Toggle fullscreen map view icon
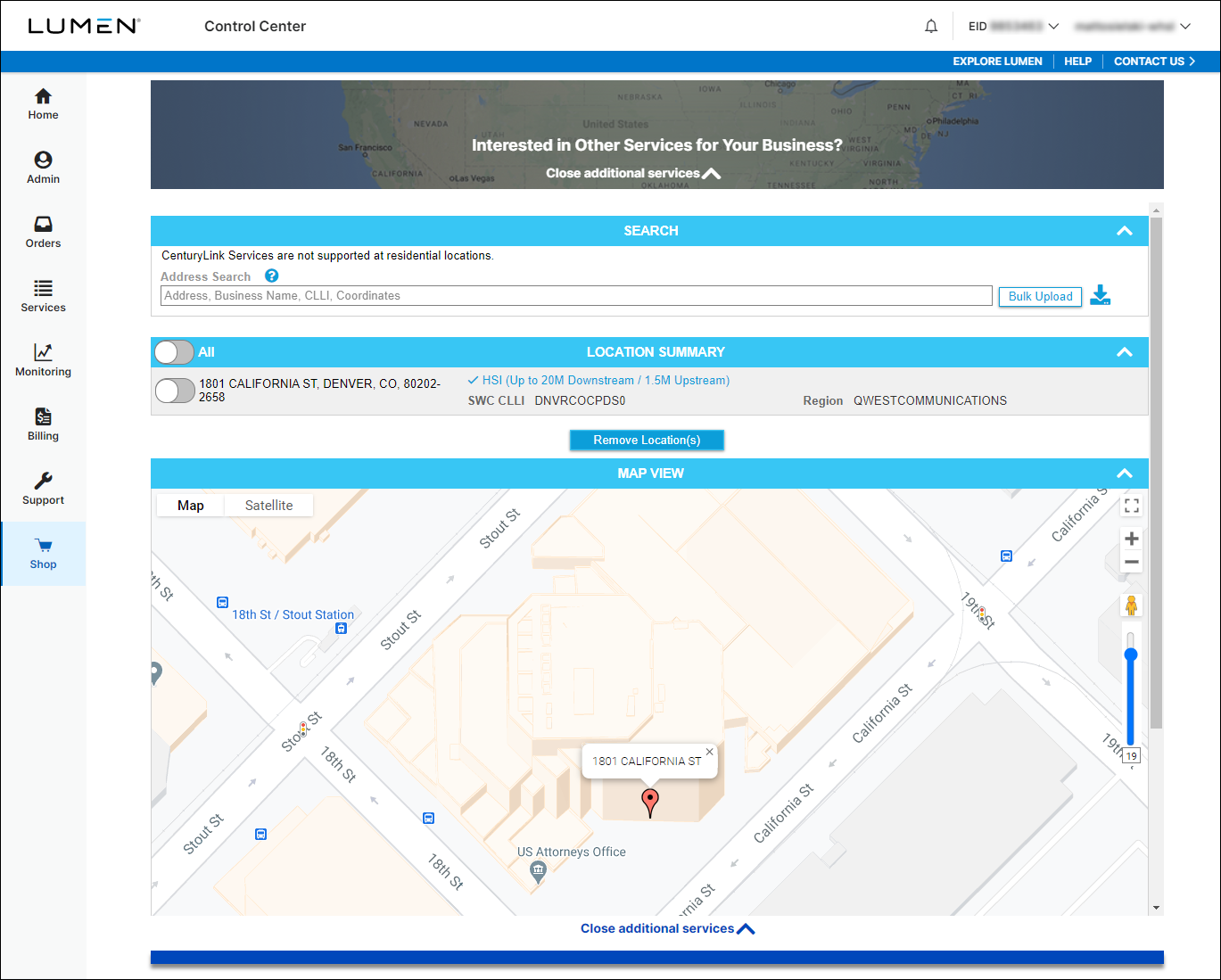Viewport: 1221px width, 980px height. pyautogui.click(x=1132, y=506)
